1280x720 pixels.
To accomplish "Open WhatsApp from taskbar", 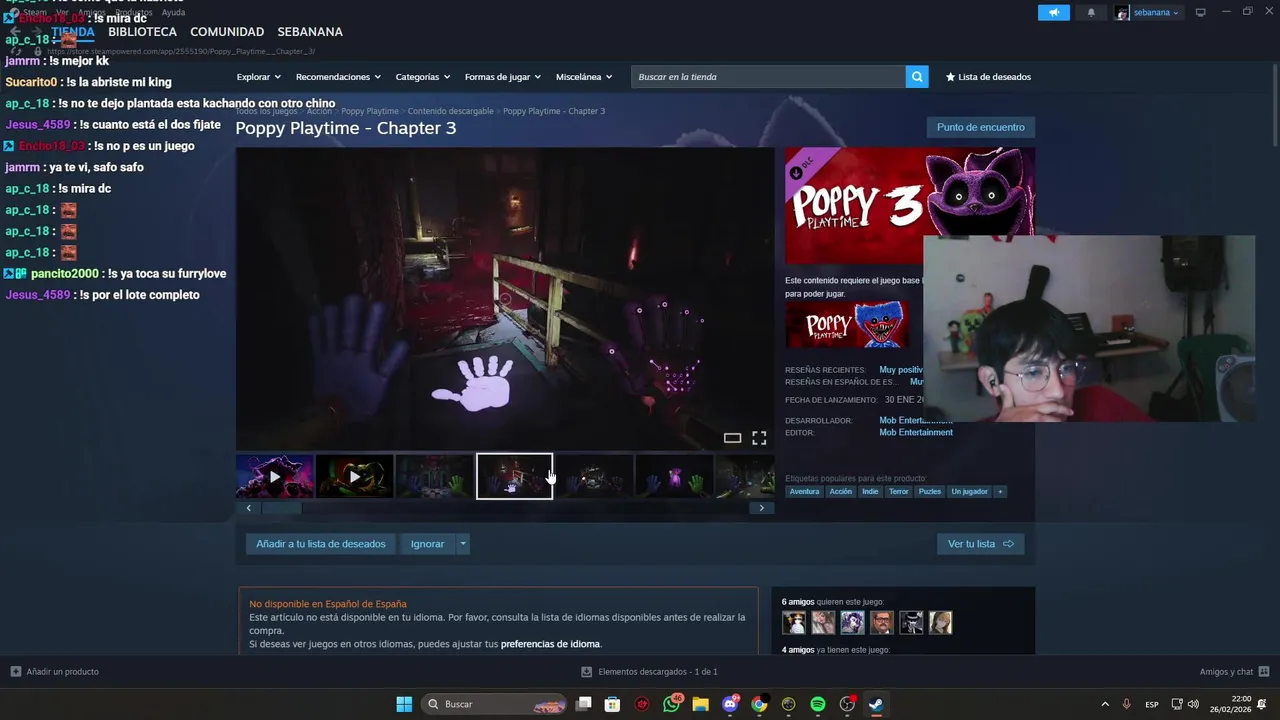I will point(671,704).
